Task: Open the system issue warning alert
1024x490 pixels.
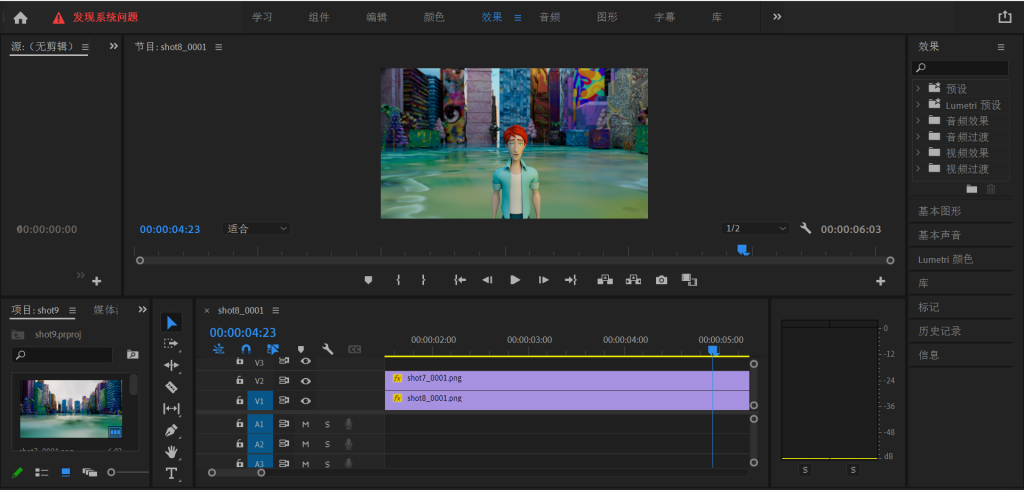Action: (95, 18)
